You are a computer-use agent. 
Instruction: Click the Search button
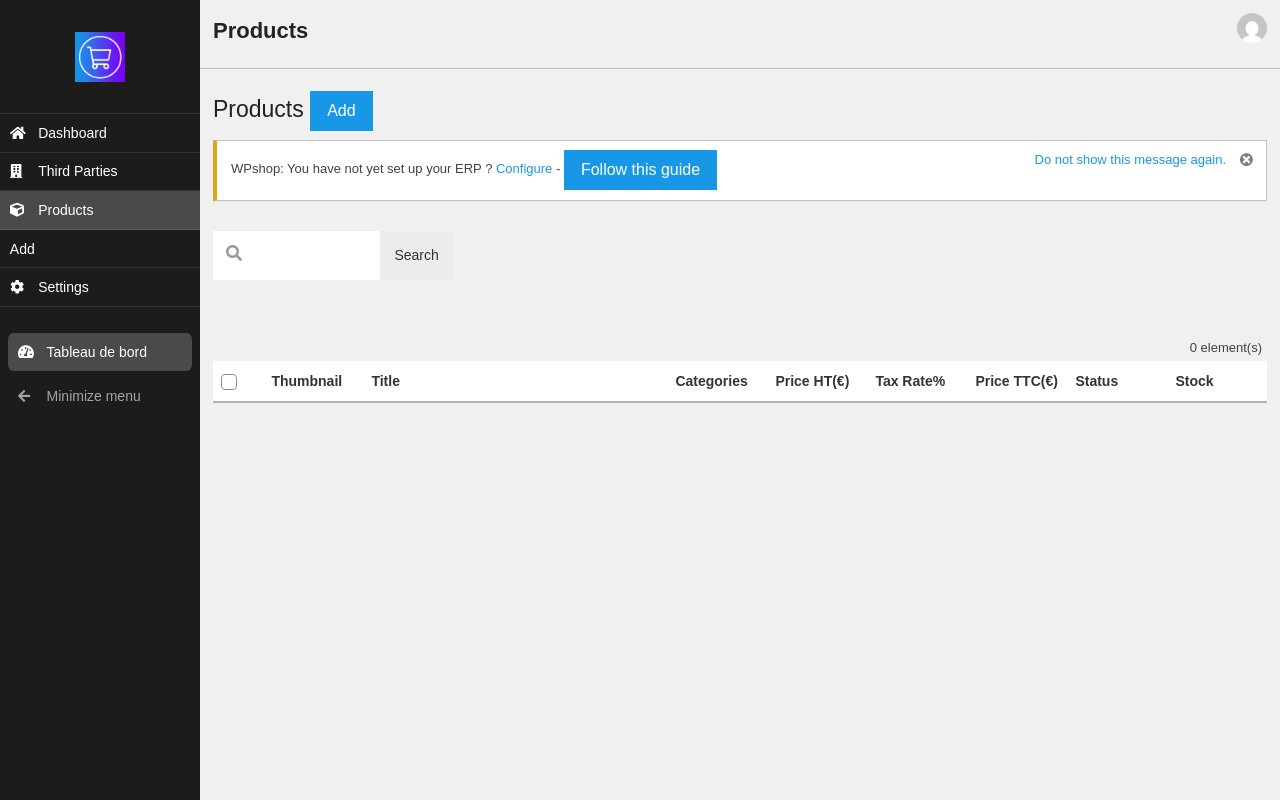[416, 255]
